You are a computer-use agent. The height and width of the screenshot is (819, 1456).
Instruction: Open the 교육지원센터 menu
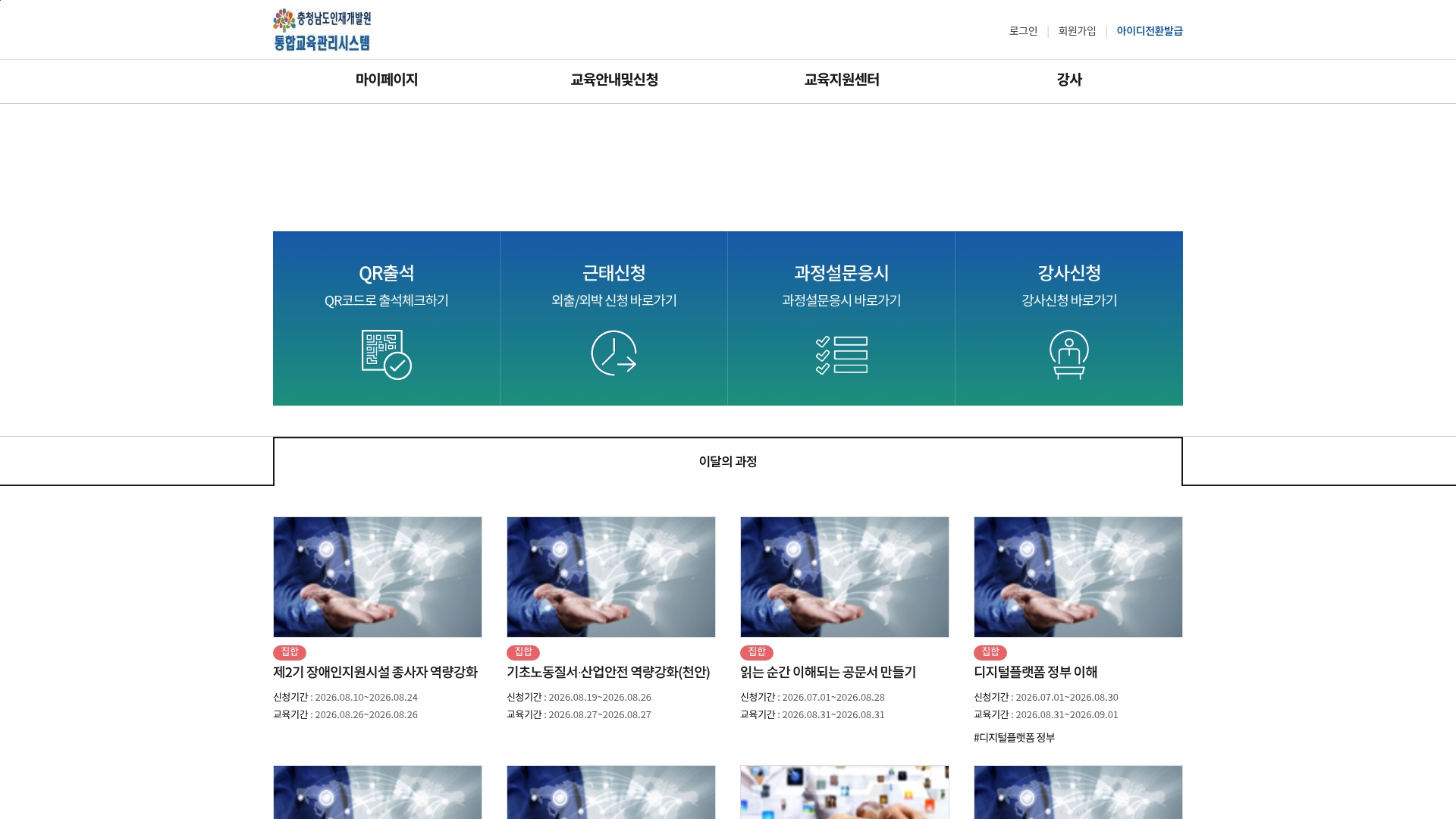click(x=842, y=80)
